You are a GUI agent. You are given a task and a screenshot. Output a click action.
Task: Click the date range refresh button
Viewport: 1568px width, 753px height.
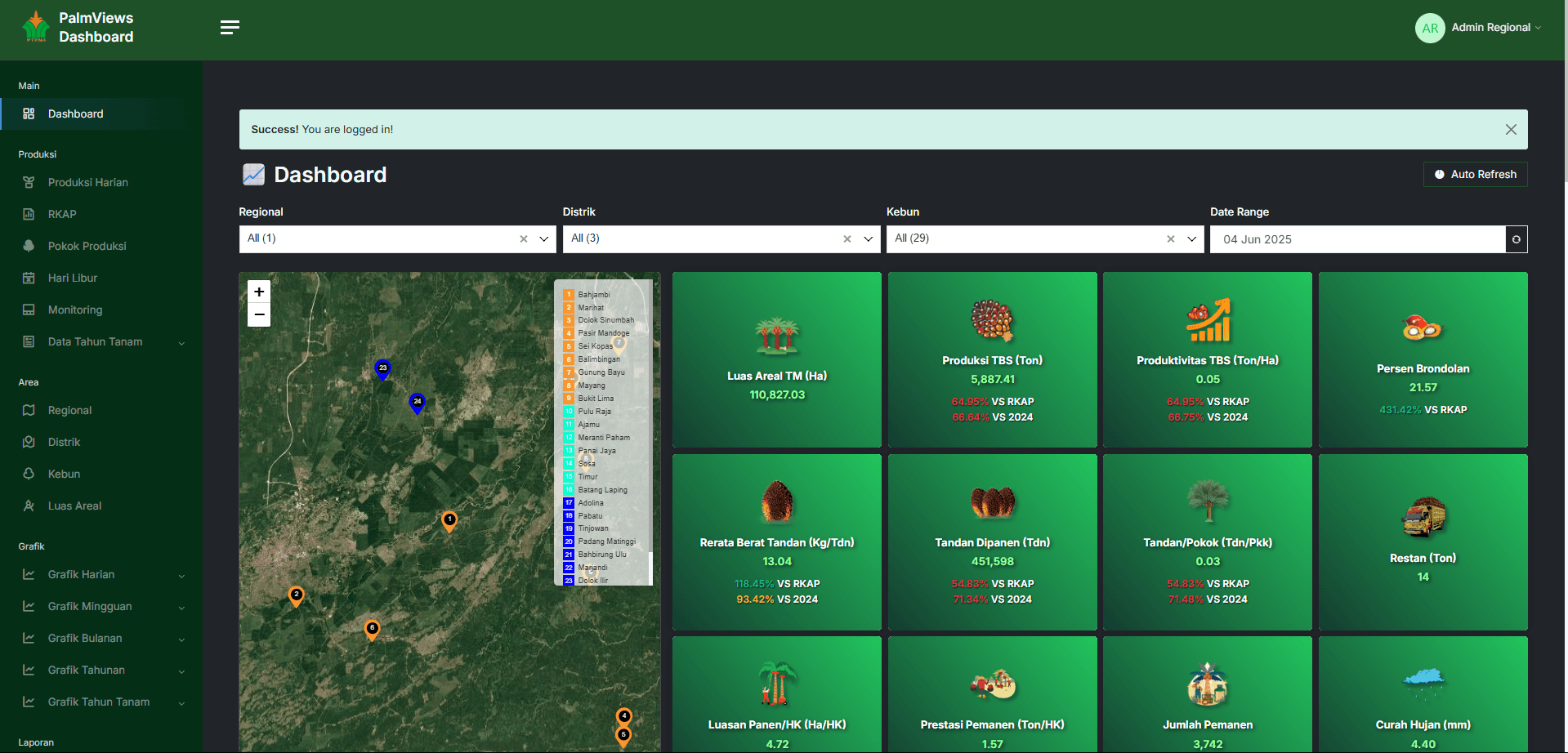(1516, 238)
